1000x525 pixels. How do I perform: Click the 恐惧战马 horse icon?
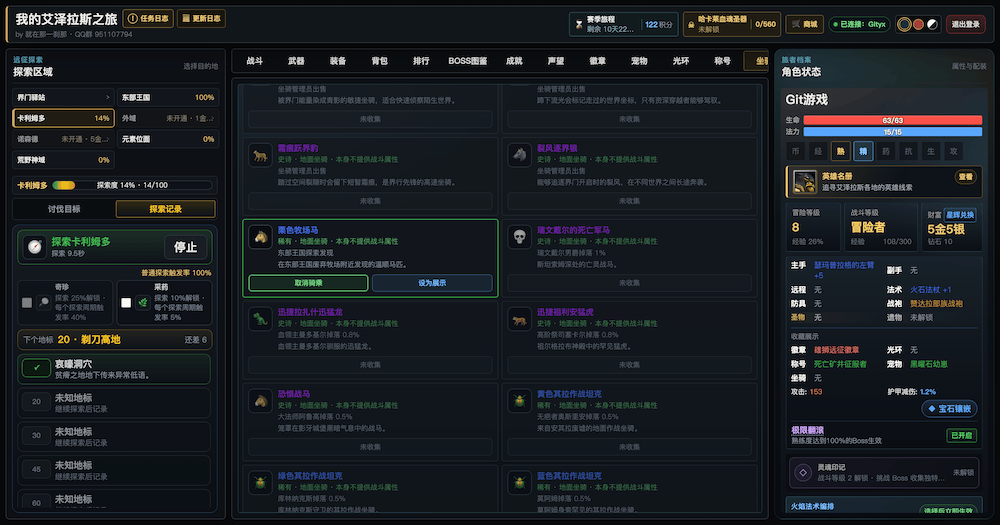pyautogui.click(x=260, y=401)
